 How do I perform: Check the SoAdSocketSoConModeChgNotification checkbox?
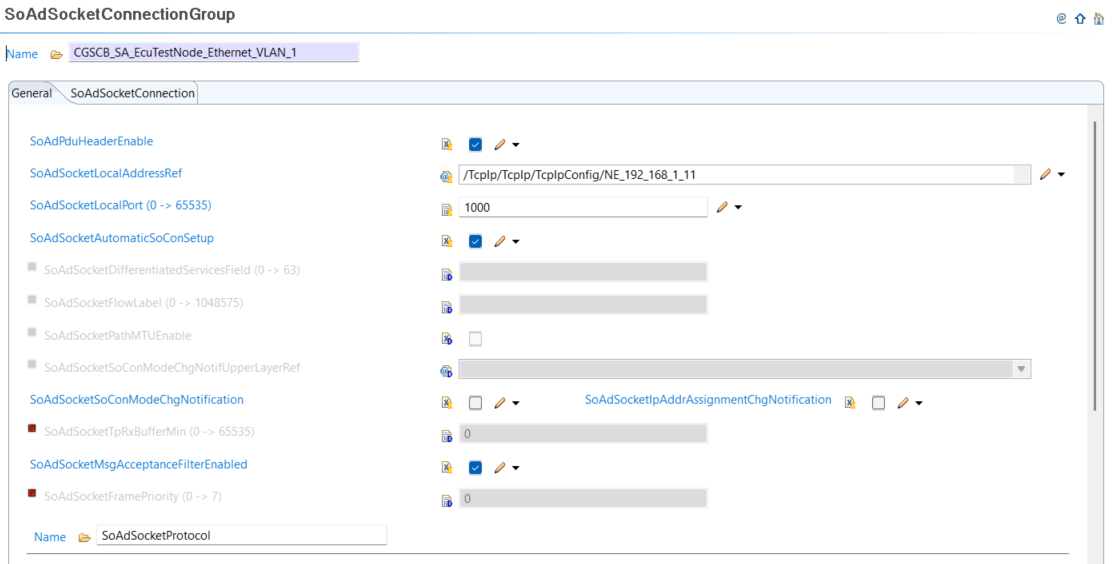tap(475, 403)
